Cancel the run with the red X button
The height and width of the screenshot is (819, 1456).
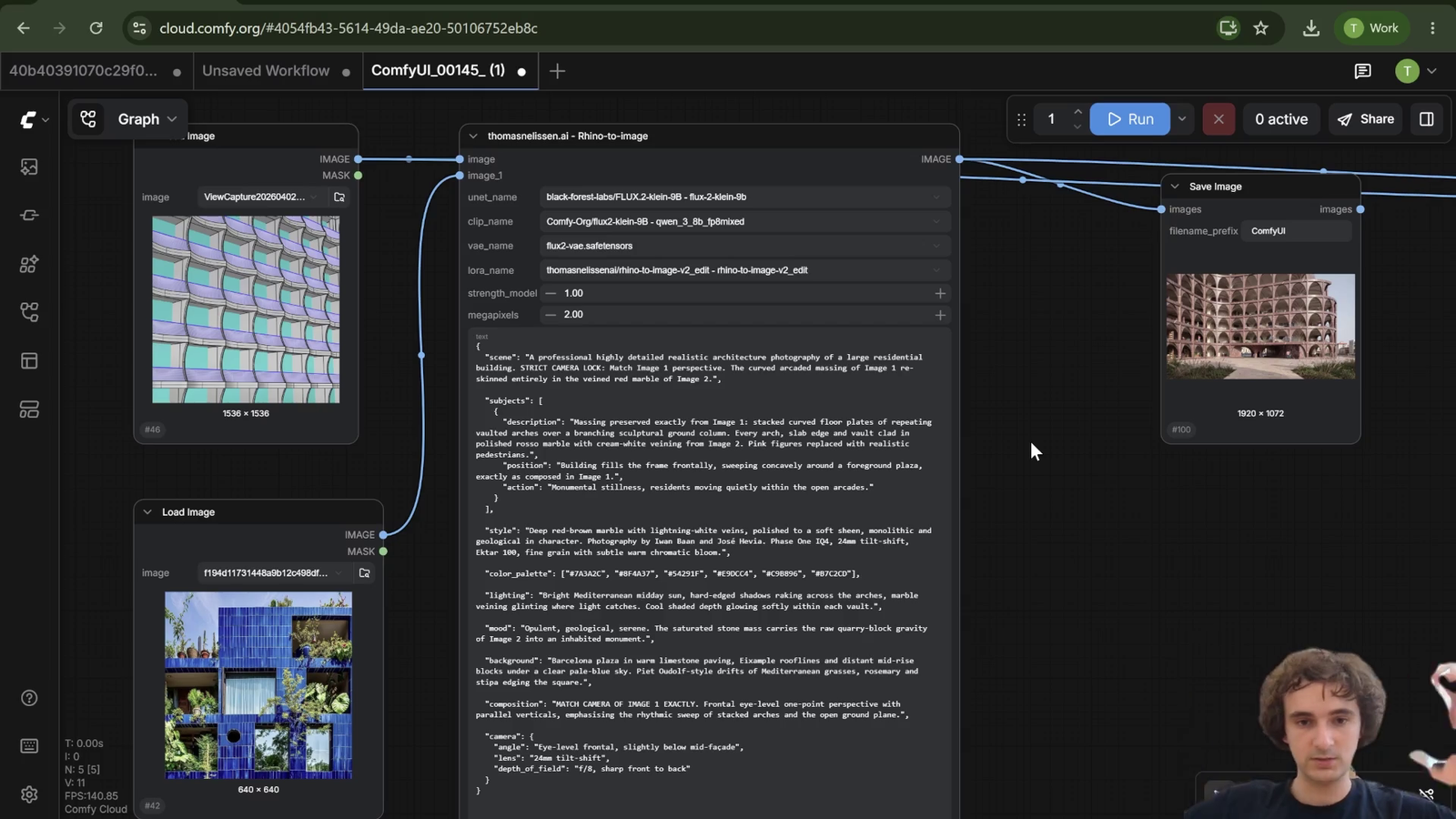click(1218, 119)
